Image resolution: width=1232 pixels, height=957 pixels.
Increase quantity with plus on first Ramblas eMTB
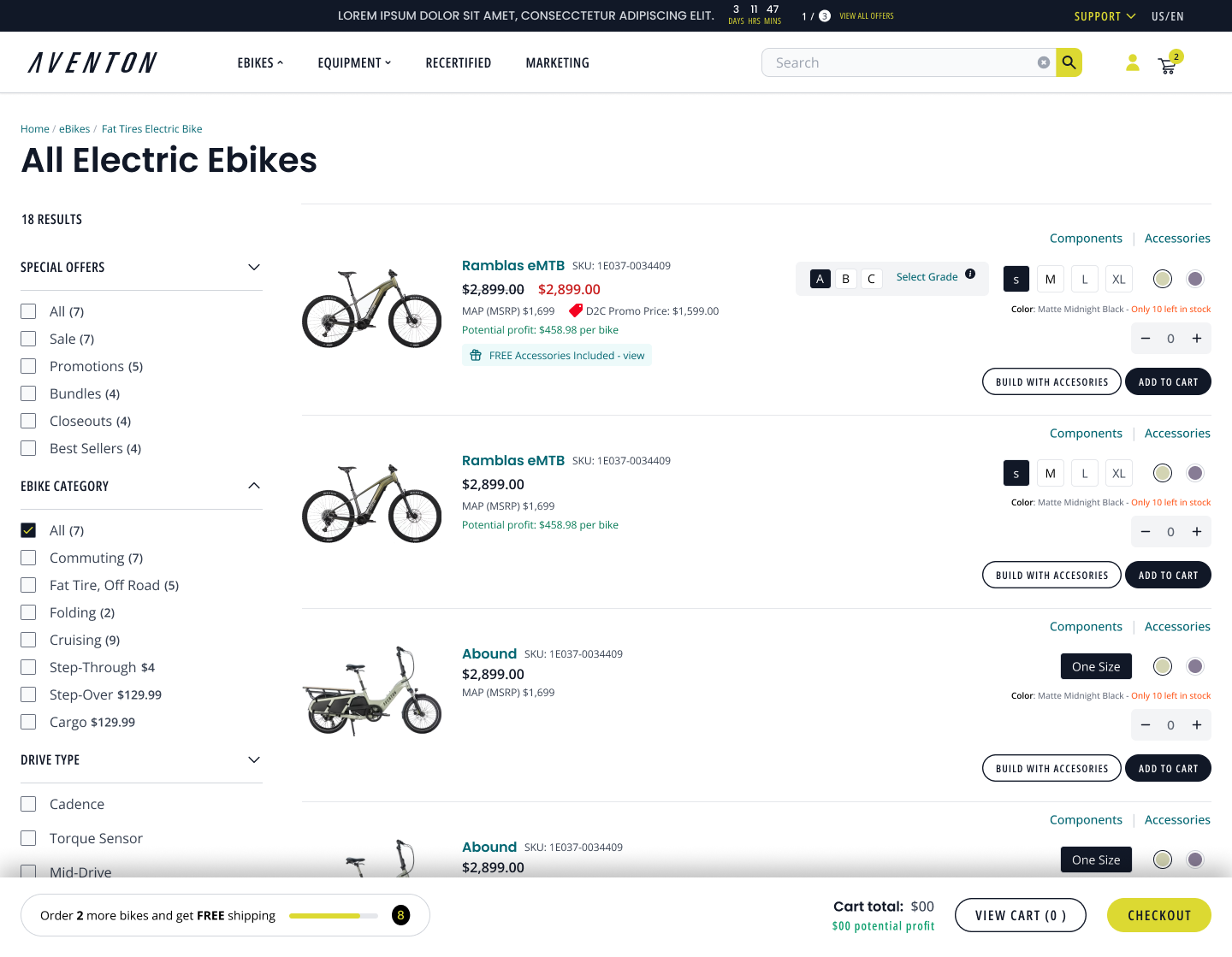tap(1197, 339)
